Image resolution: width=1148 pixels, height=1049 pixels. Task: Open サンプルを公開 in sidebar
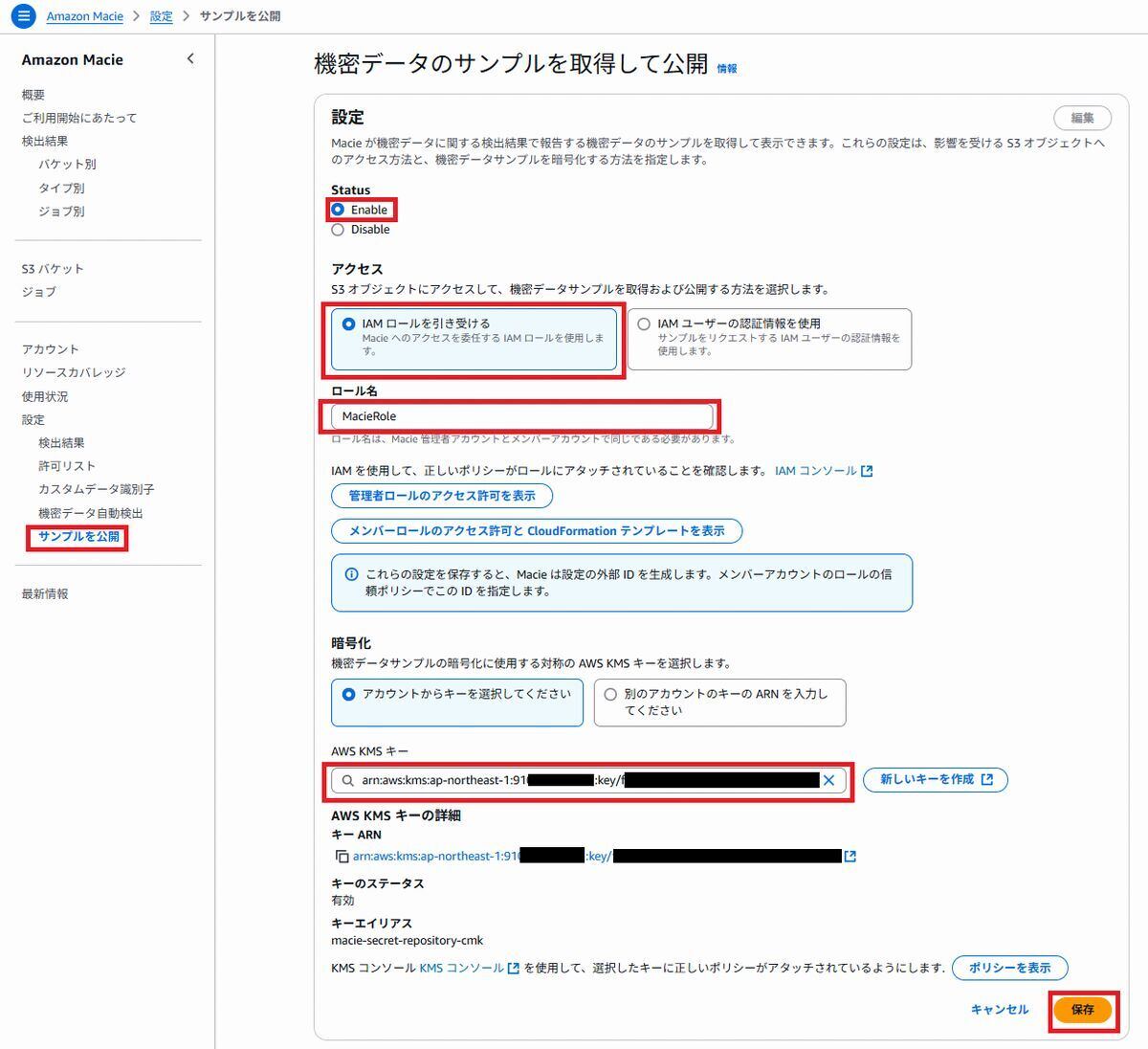point(78,537)
